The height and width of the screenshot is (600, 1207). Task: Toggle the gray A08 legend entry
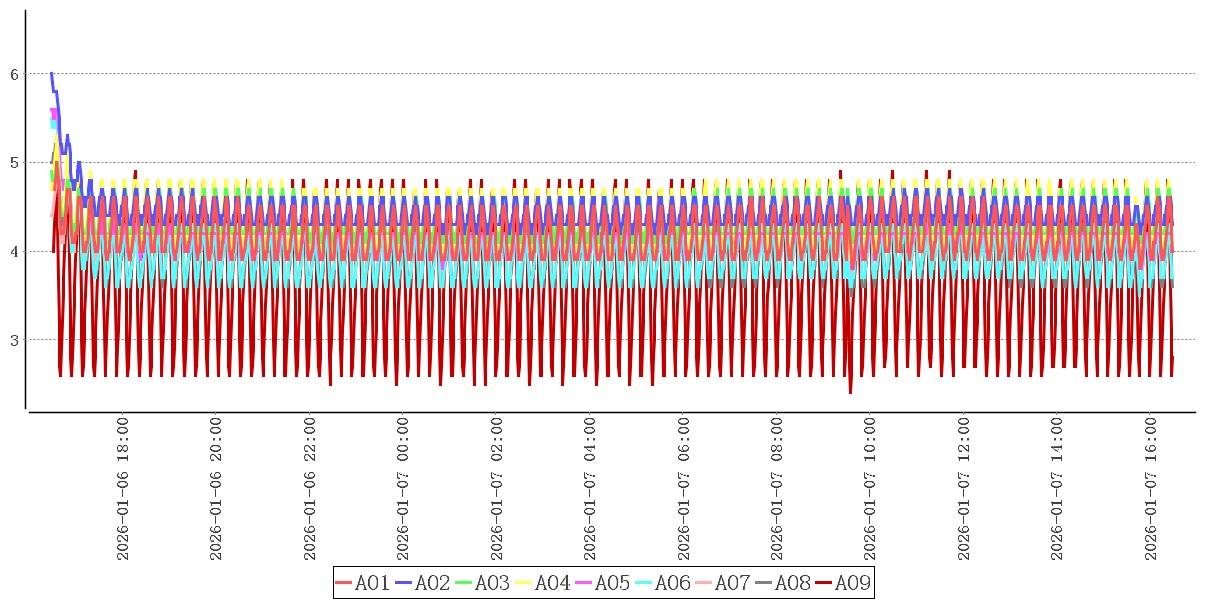pyautogui.click(x=783, y=583)
